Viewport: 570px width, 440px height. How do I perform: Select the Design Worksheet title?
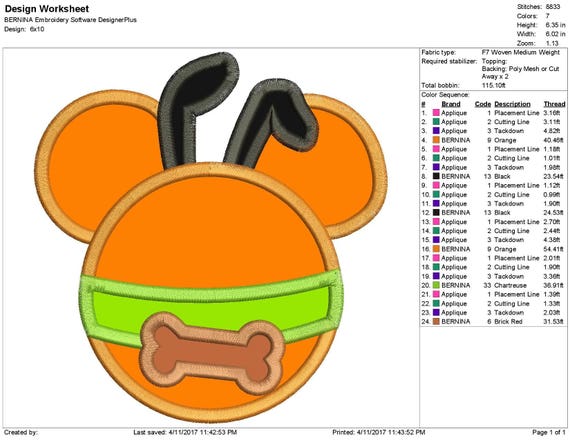[x=47, y=9]
